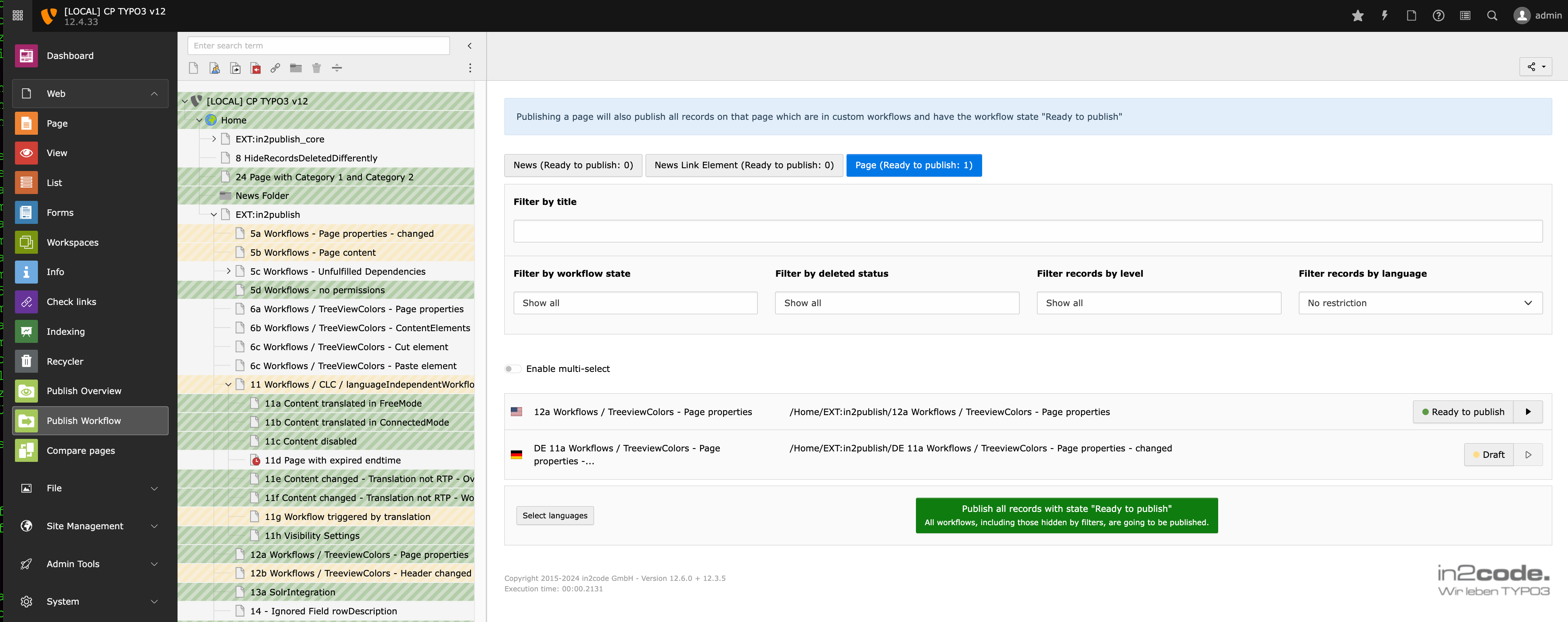Open the Forms module
This screenshot has height=622, width=1568.
(90, 213)
